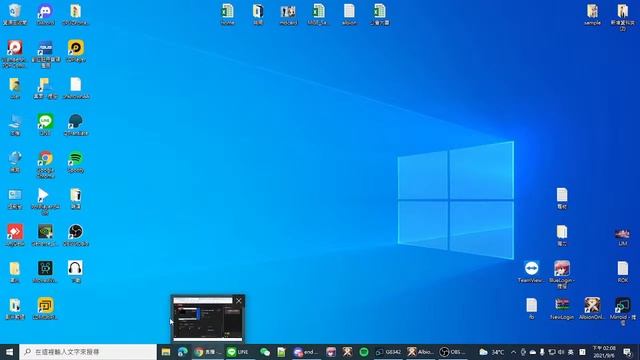Open Spotify from the taskbar
Image resolution: width=640 pixels, height=360 pixels.
pyautogui.click(x=364, y=352)
